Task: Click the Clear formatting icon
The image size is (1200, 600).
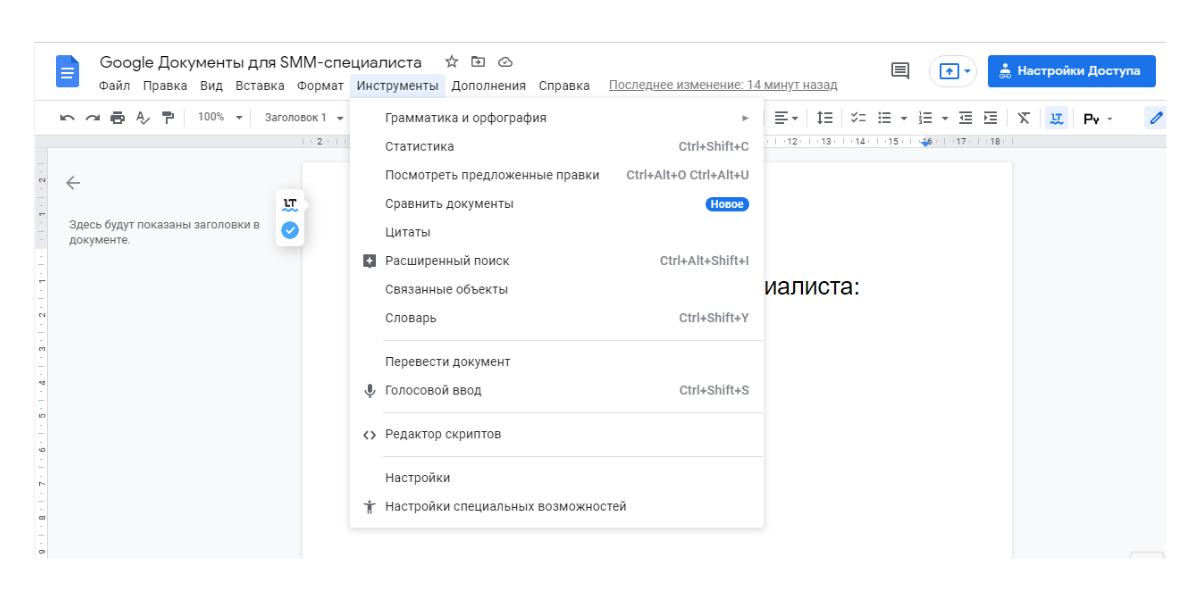Action: [1023, 118]
